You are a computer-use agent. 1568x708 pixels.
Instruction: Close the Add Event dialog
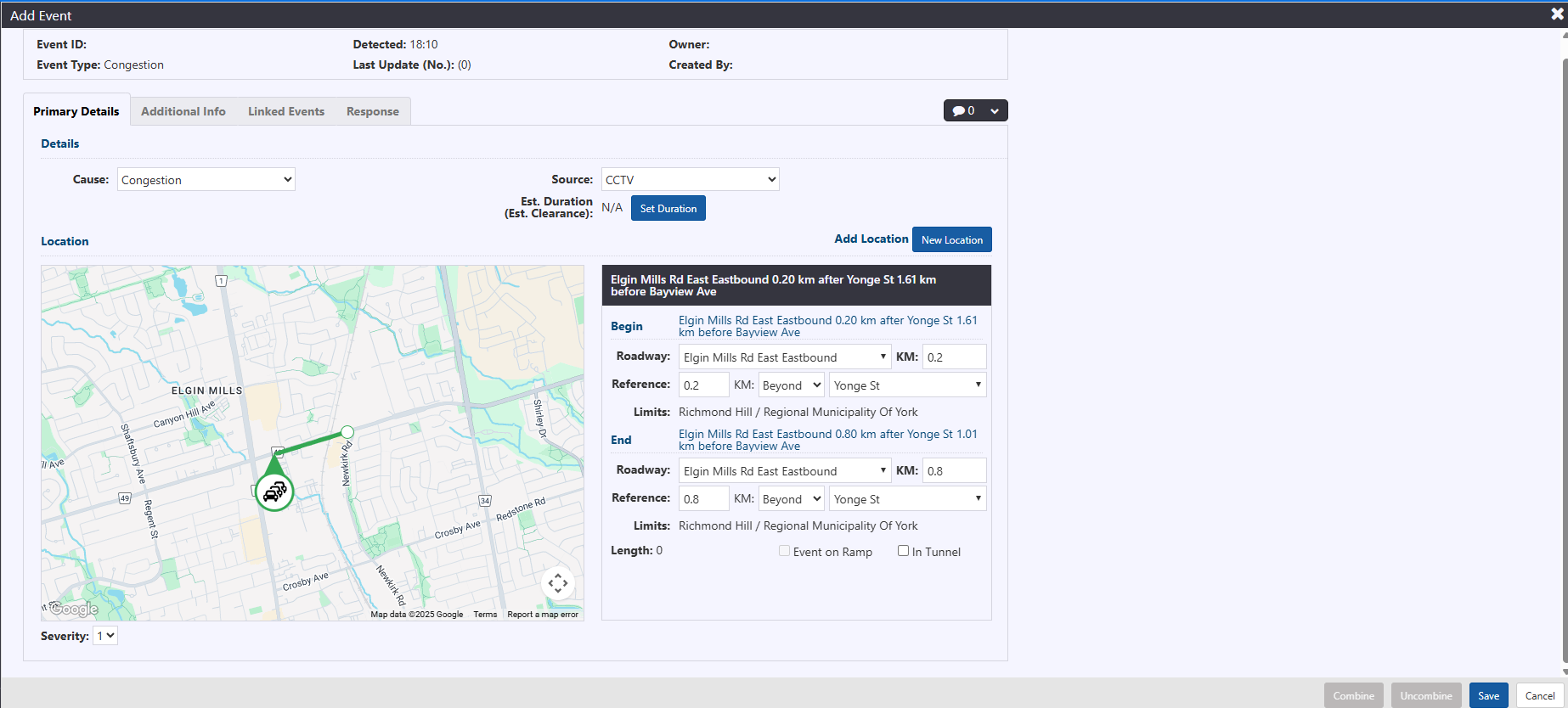point(1557,14)
